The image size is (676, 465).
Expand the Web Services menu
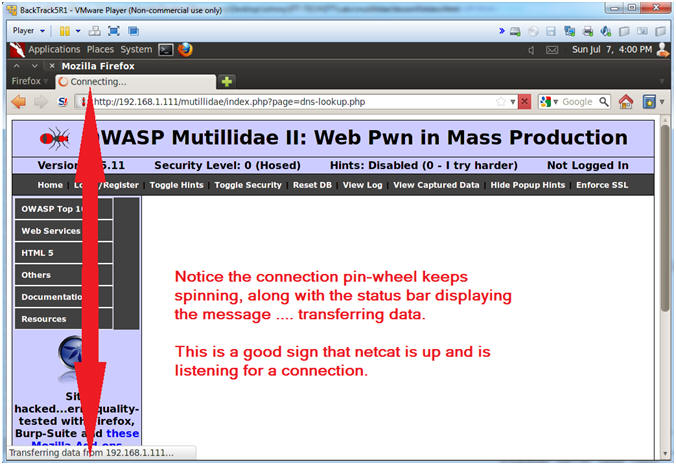64,231
